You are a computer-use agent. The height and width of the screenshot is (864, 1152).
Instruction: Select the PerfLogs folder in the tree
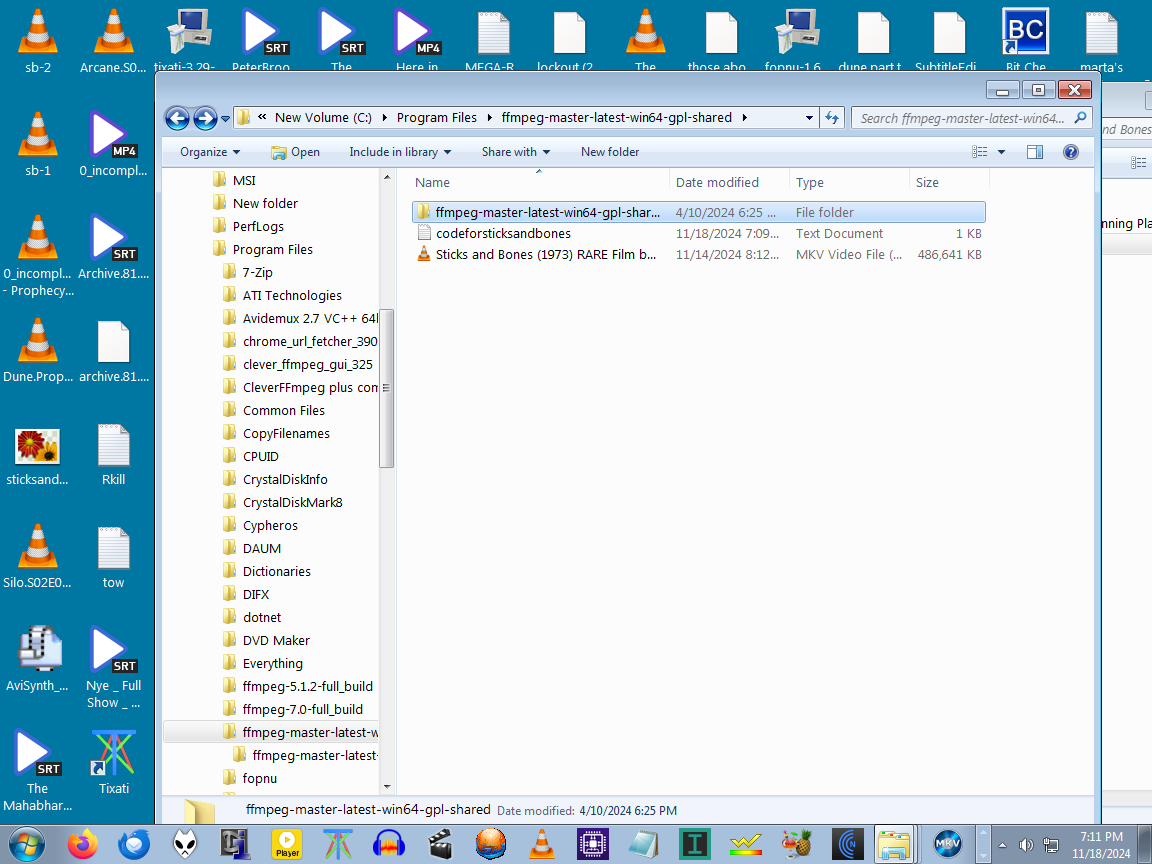(x=258, y=227)
